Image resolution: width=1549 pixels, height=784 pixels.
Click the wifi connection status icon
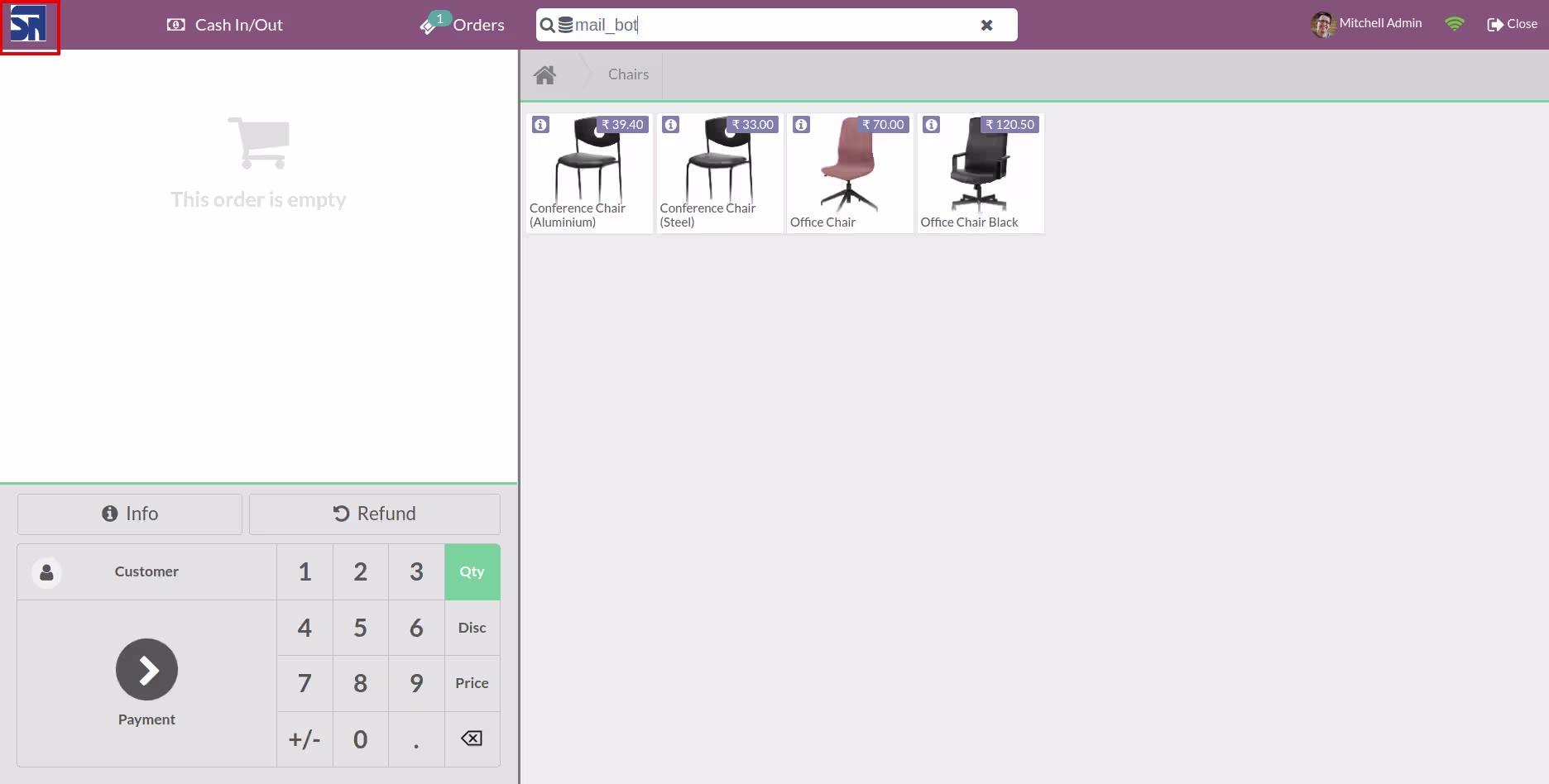1454,24
